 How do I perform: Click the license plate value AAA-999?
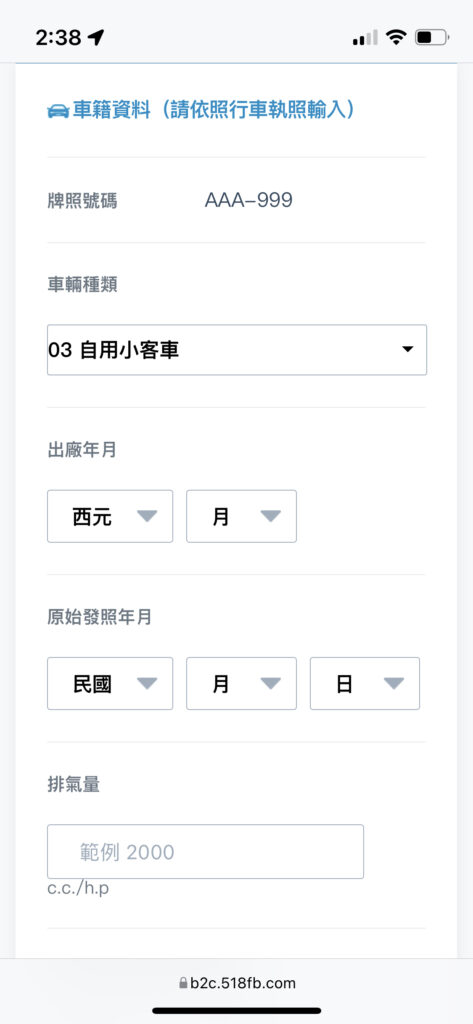coord(249,200)
